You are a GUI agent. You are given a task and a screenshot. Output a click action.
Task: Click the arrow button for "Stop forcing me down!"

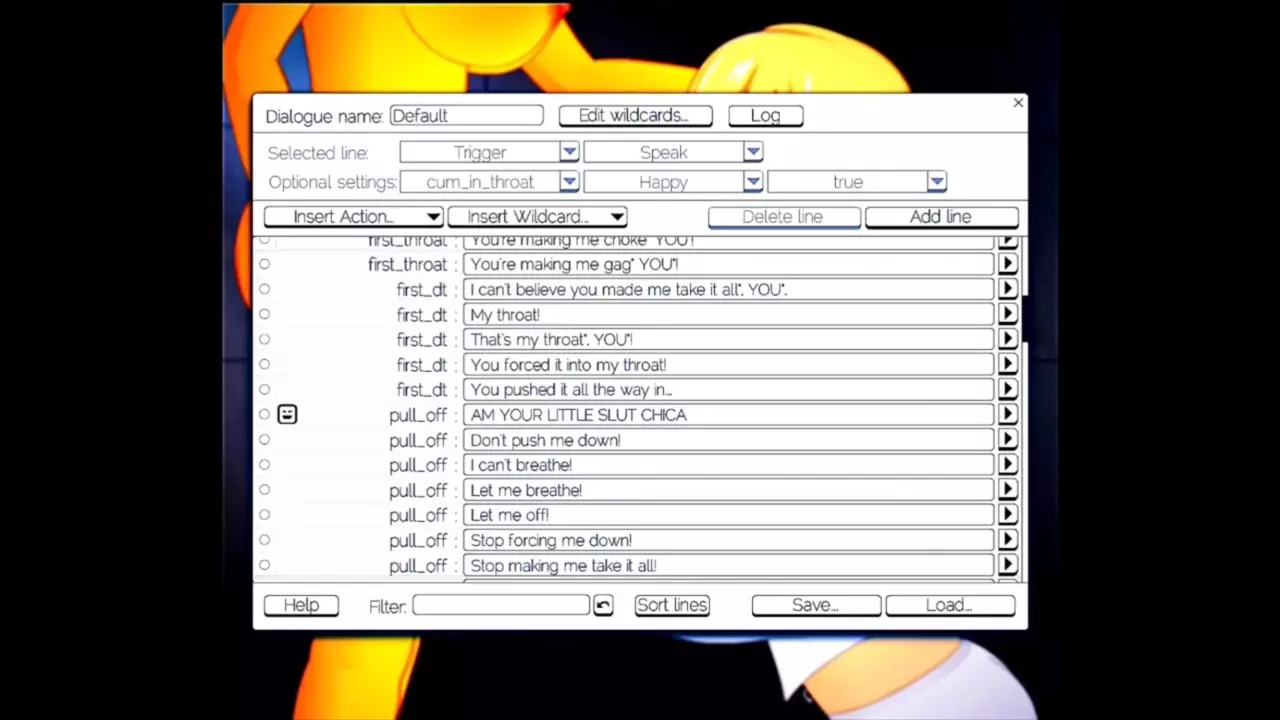point(1007,540)
